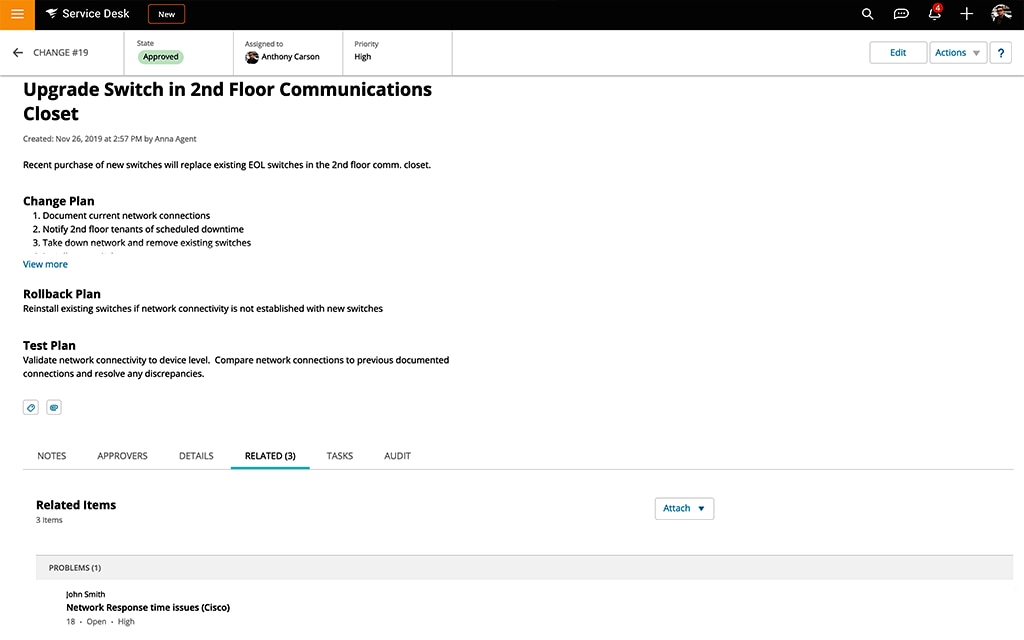Click the Service Desk logo
The image size is (1024, 640).
point(86,13)
